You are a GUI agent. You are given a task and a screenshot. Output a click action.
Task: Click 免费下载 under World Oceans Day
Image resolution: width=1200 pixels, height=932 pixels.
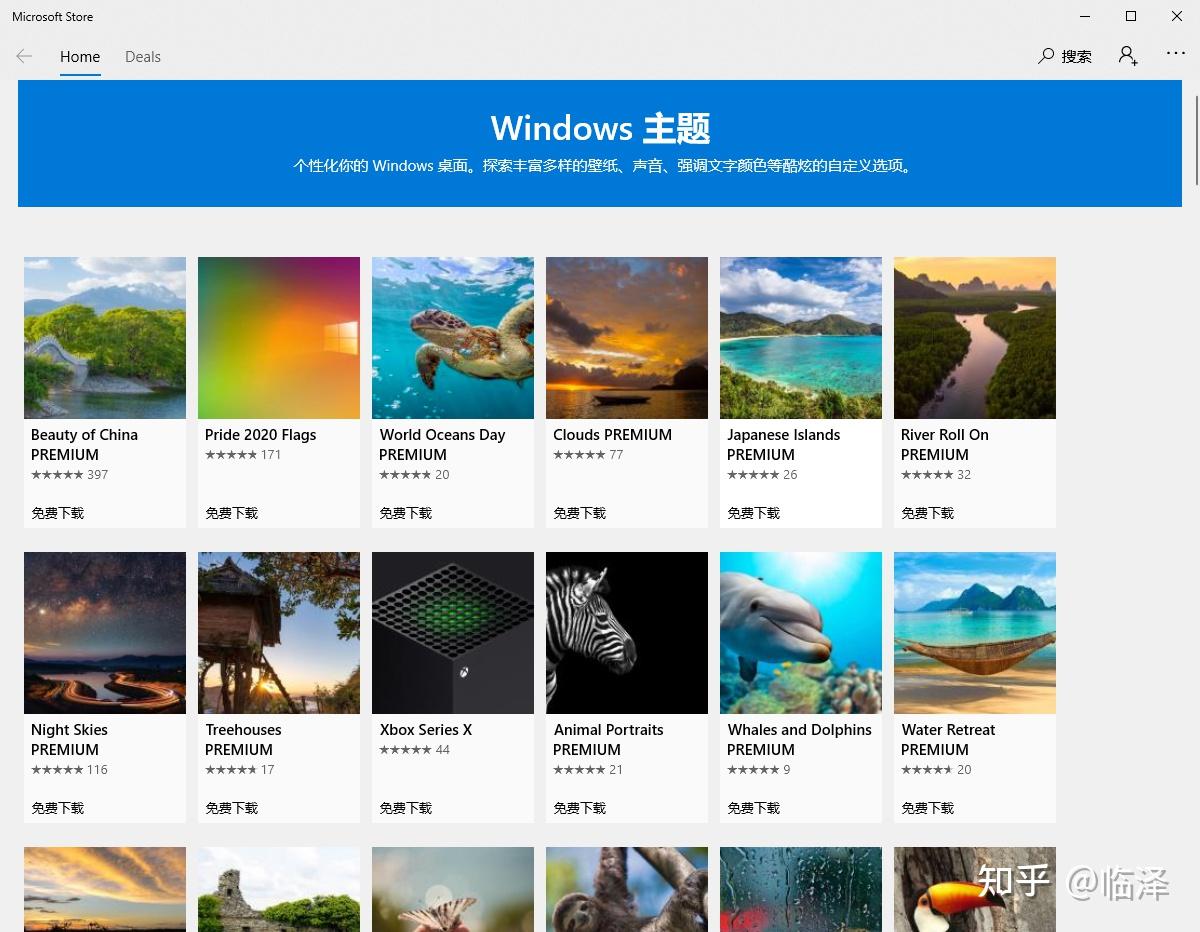406,513
